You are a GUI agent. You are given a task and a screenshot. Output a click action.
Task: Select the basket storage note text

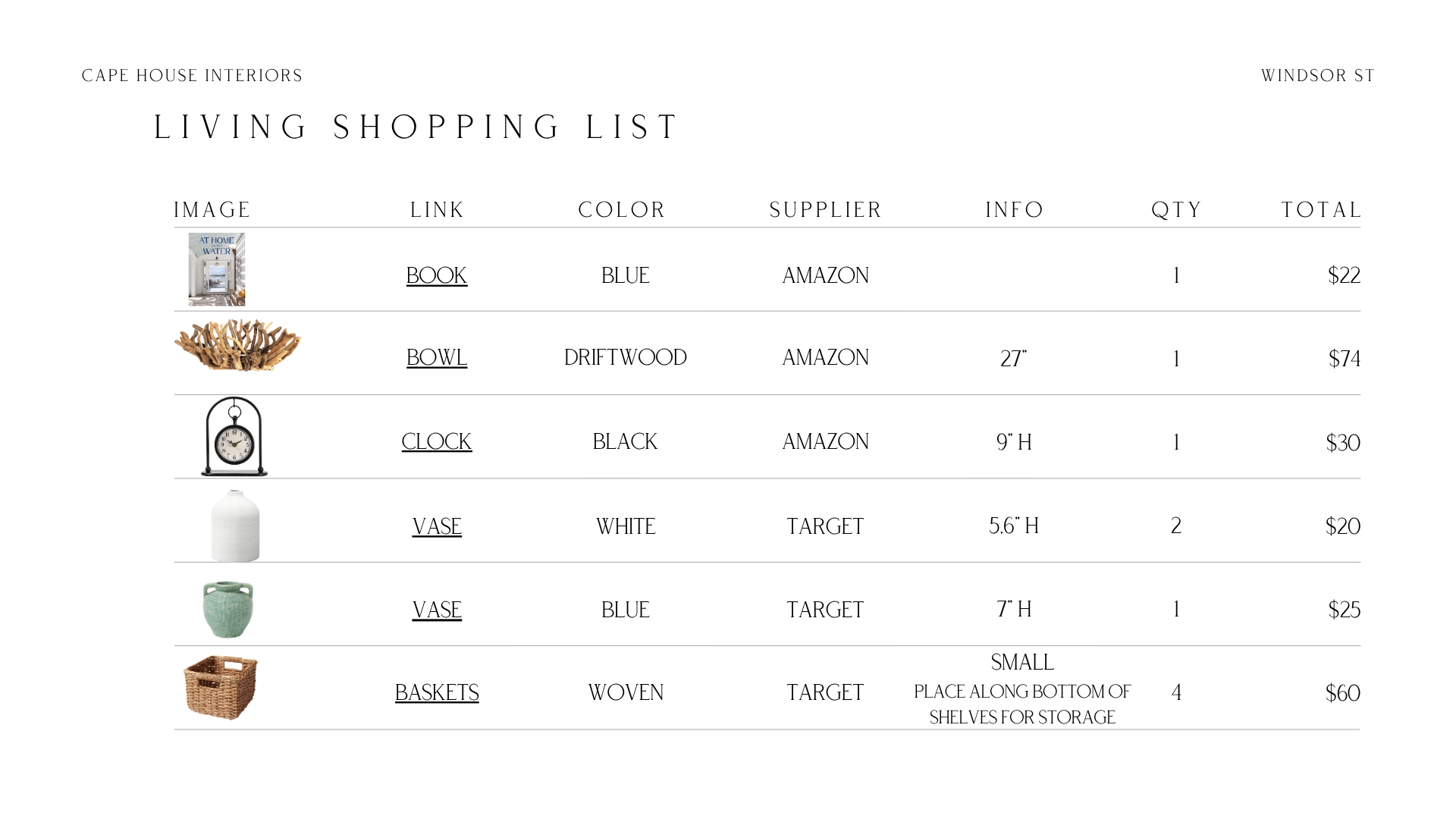click(x=1022, y=704)
